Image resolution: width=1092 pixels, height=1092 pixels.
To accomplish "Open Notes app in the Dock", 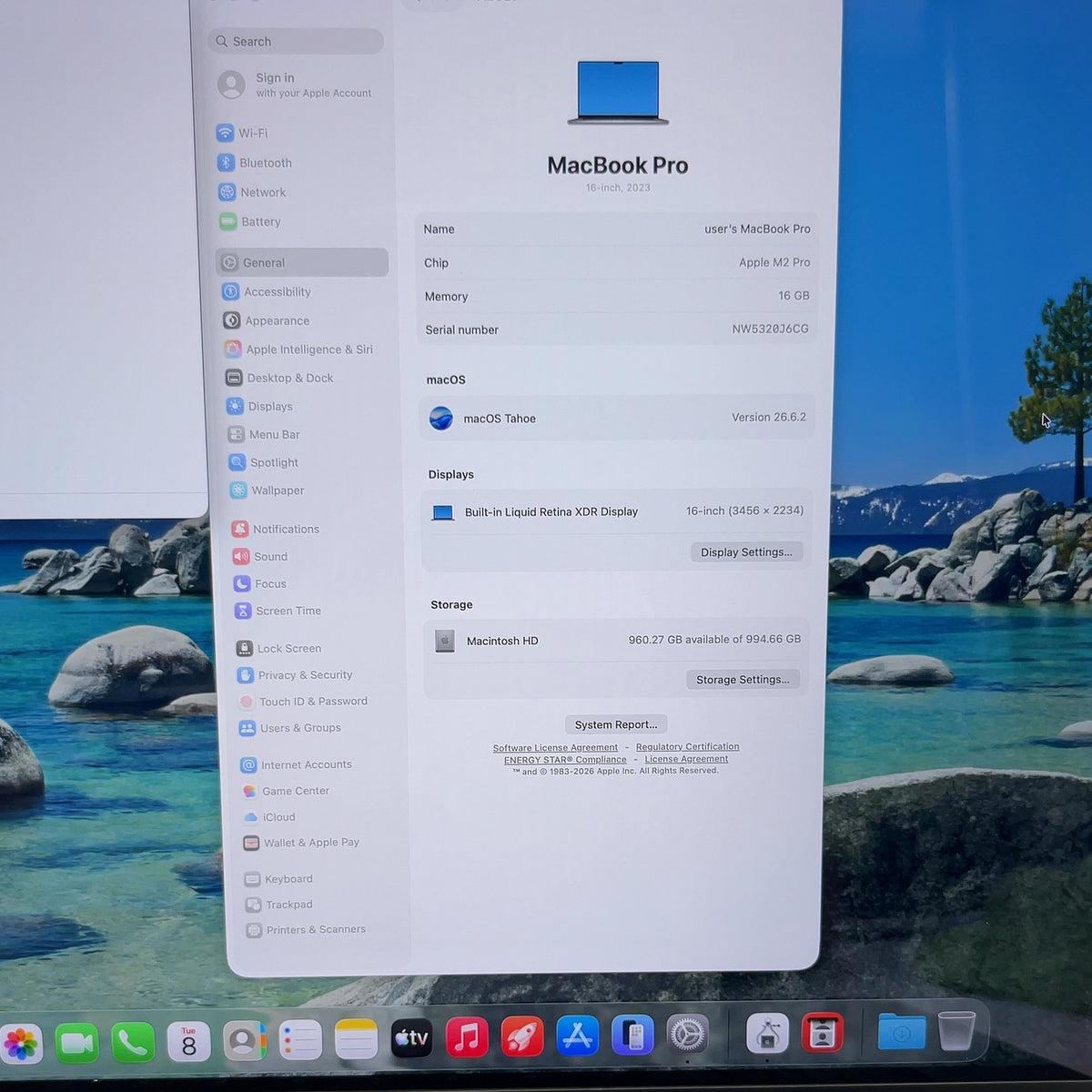I will (356, 1039).
